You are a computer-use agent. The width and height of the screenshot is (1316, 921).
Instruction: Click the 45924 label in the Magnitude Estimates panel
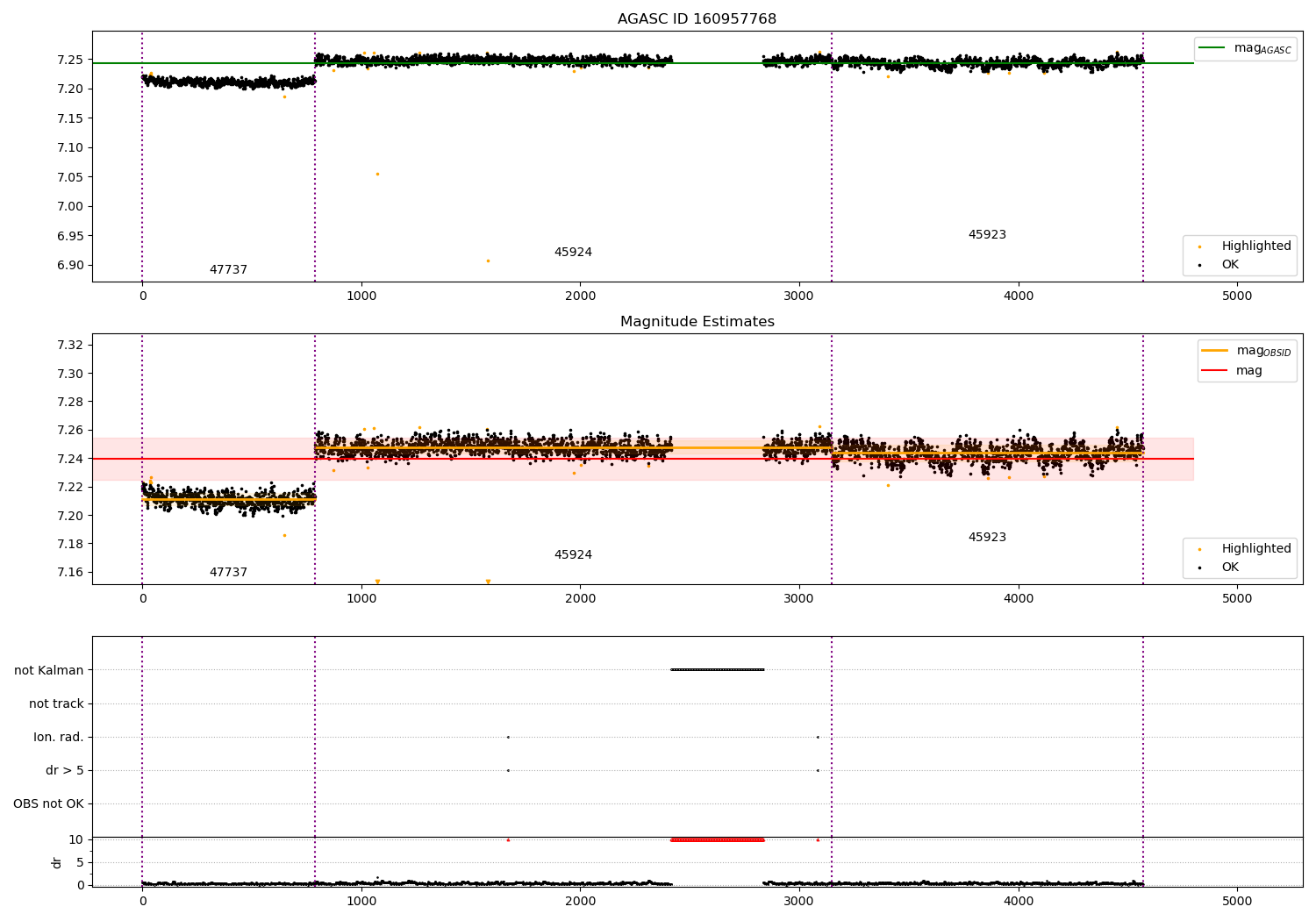573,554
